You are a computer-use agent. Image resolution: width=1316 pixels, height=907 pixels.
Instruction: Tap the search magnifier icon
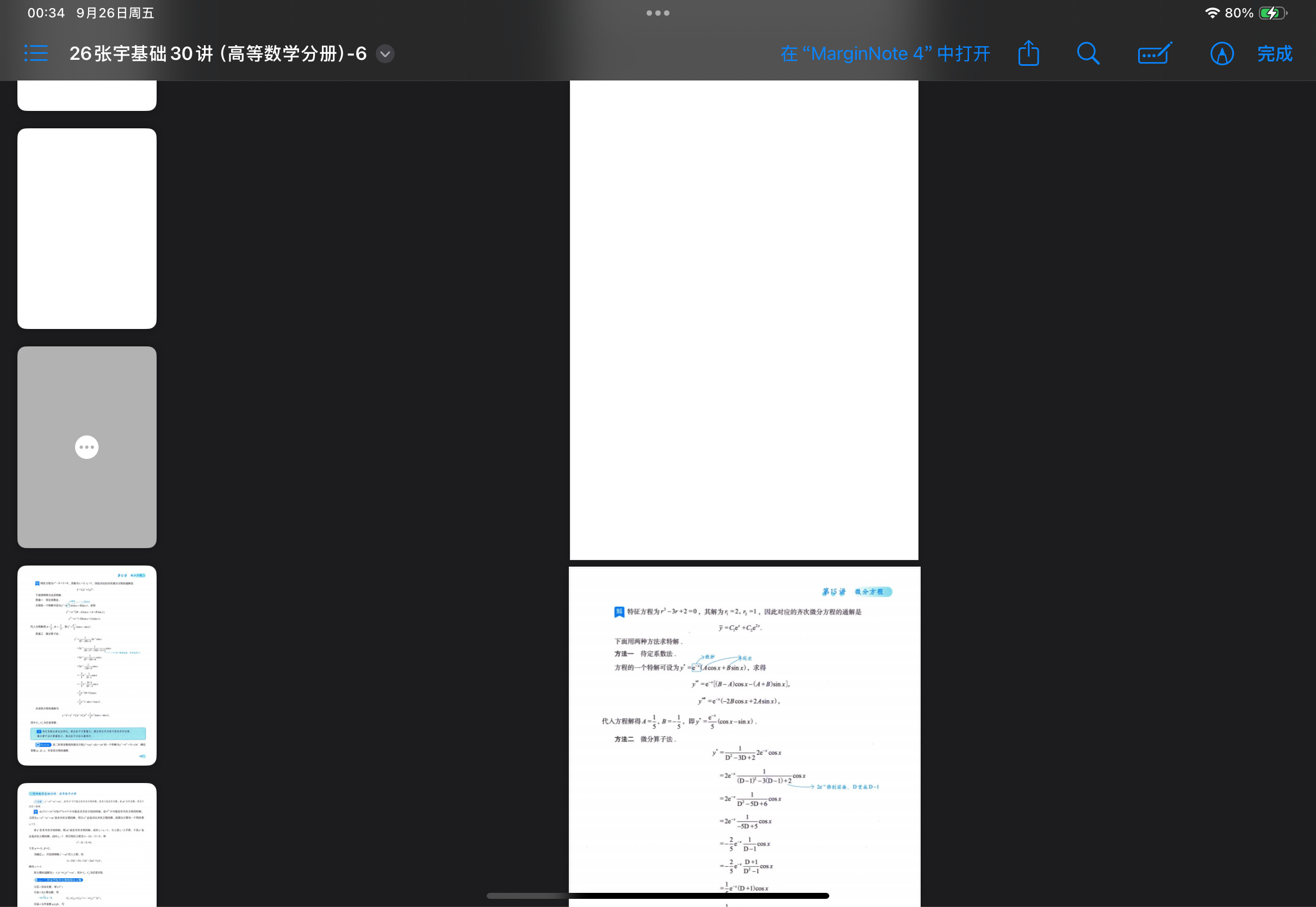click(x=1088, y=53)
